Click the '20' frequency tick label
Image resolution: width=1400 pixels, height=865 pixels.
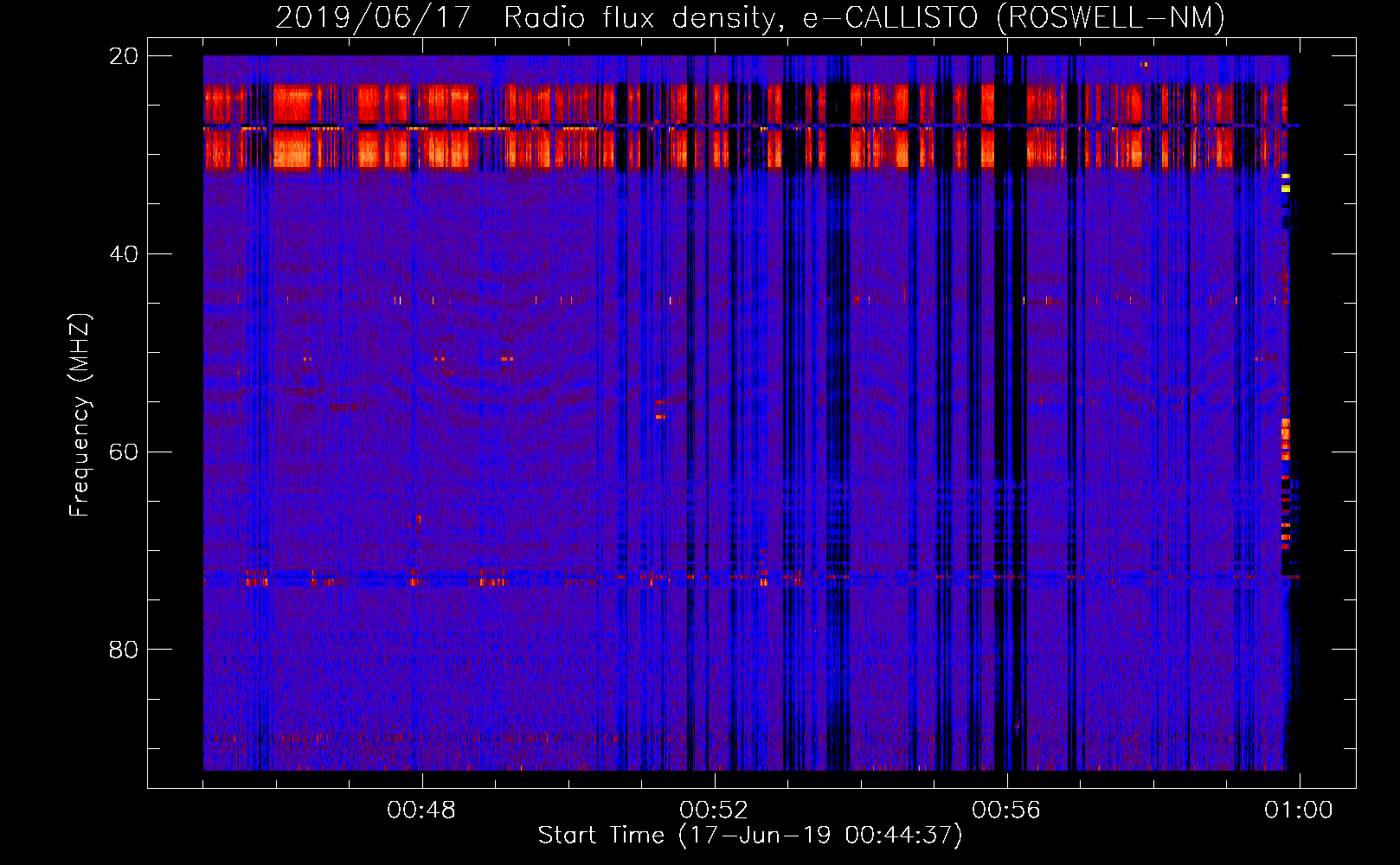pos(124,56)
